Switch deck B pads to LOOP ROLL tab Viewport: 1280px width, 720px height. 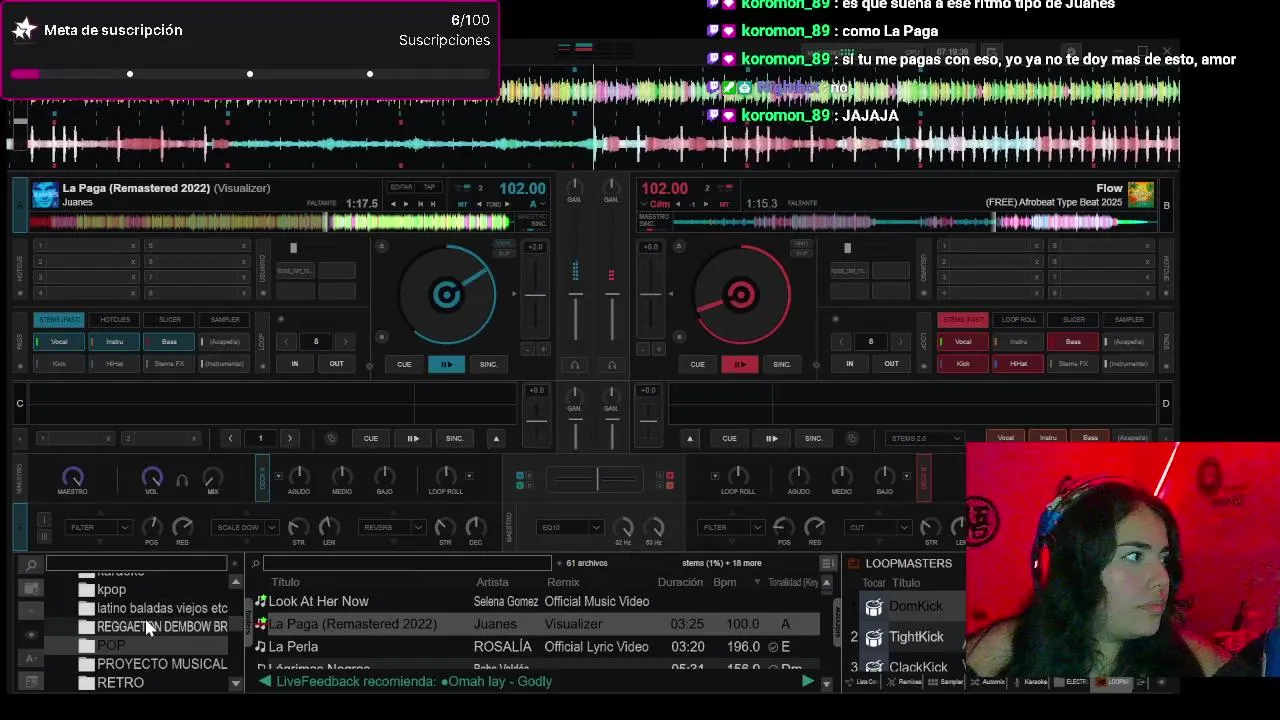[x=1018, y=320]
